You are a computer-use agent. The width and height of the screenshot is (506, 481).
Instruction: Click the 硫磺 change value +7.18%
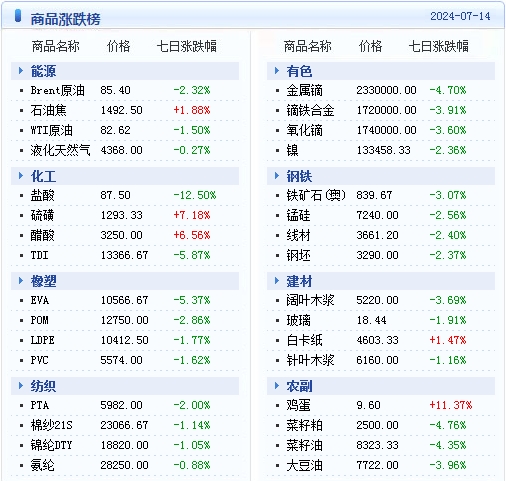(x=192, y=215)
